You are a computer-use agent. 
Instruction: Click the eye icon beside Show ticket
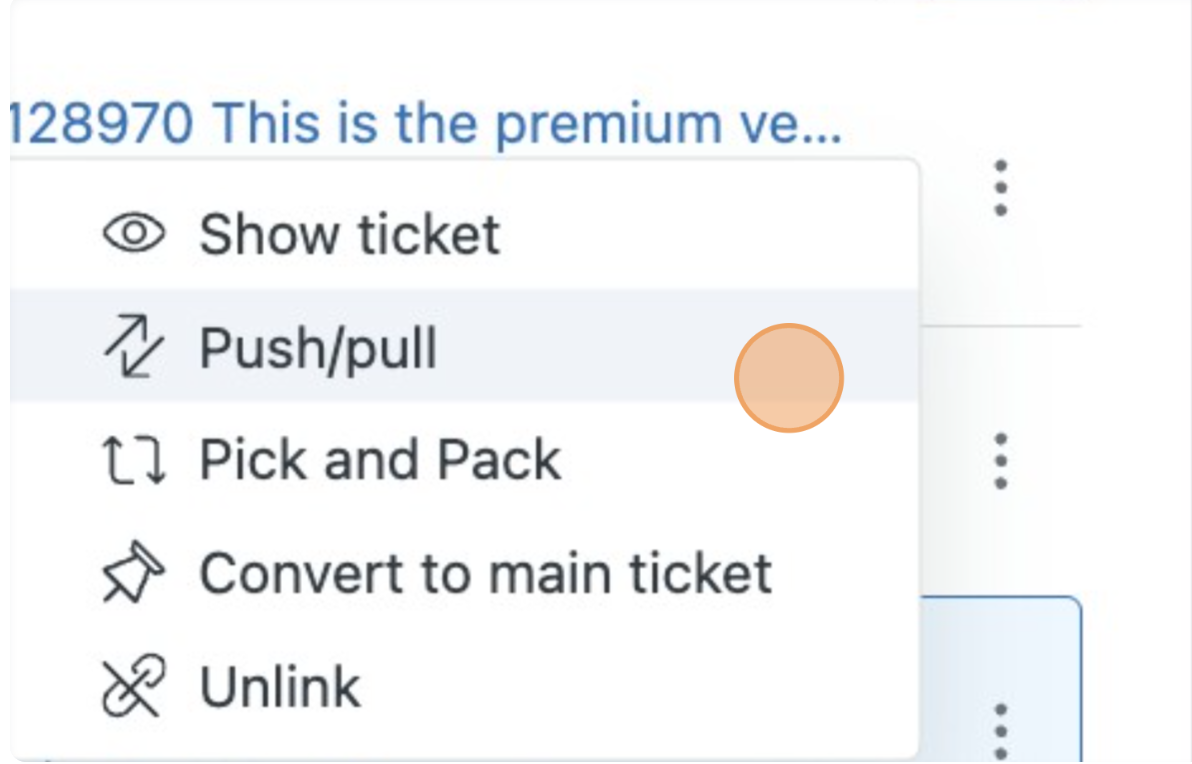tap(134, 233)
